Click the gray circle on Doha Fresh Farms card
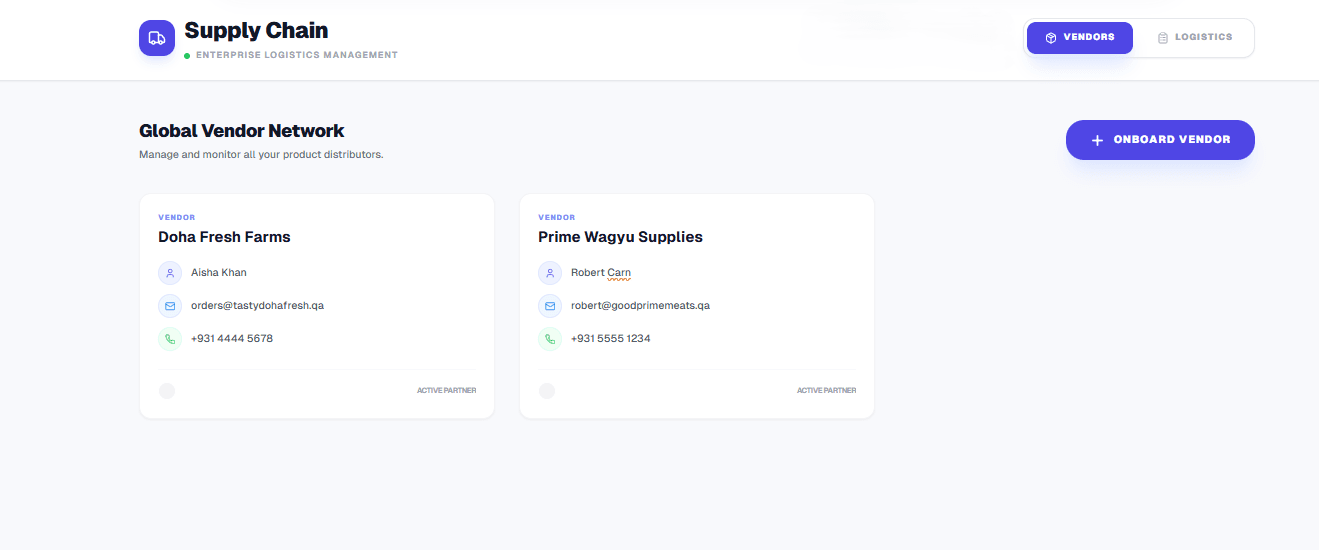 tap(167, 391)
